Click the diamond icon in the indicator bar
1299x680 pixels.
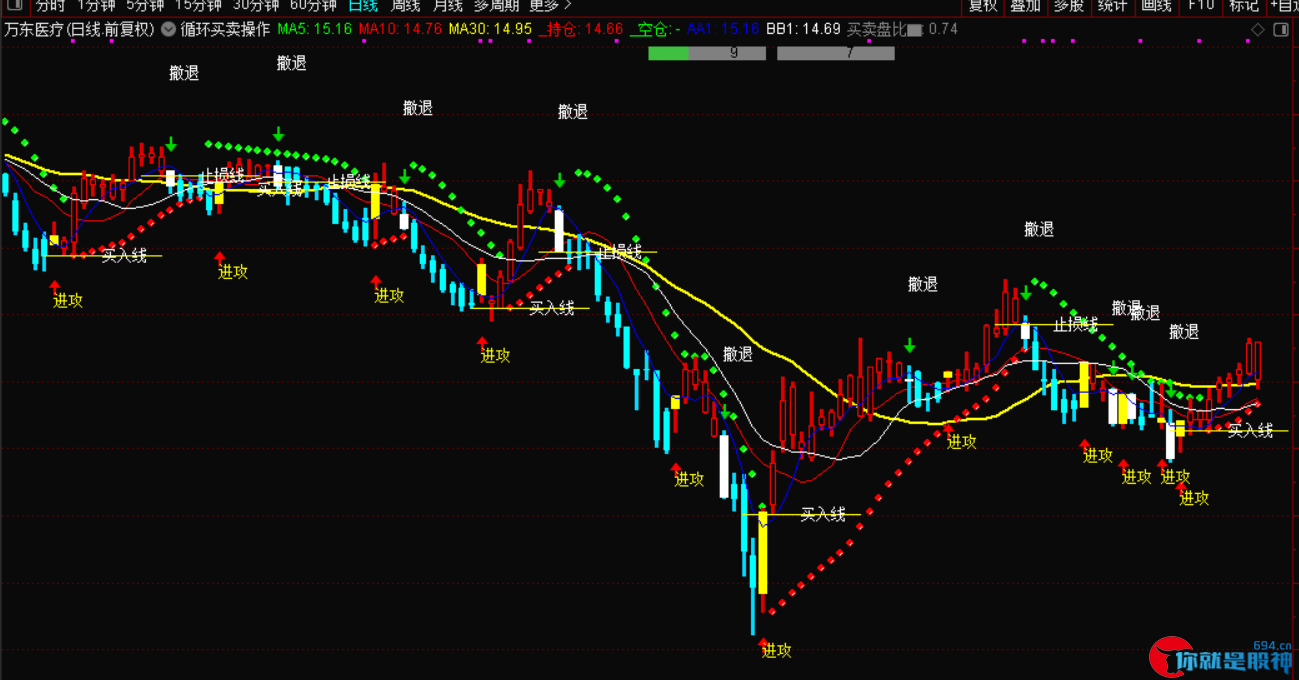click(1257, 30)
